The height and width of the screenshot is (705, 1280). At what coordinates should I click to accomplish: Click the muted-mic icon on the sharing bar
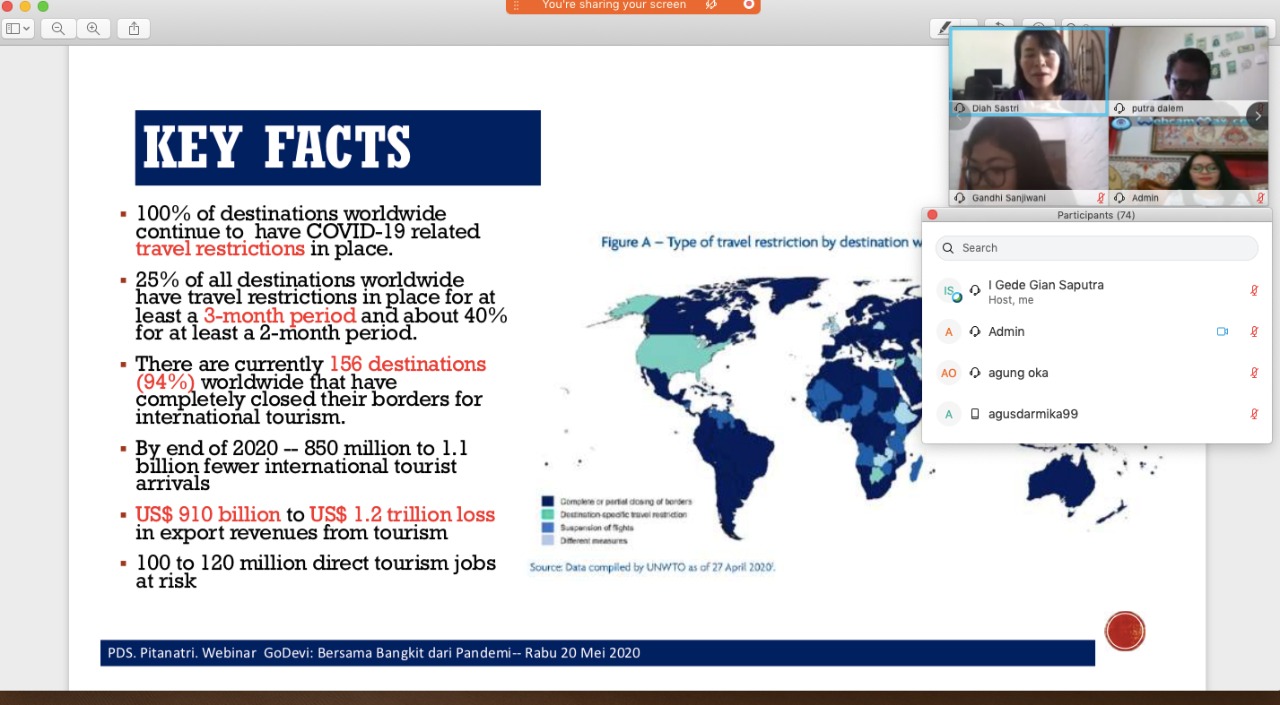click(711, 5)
